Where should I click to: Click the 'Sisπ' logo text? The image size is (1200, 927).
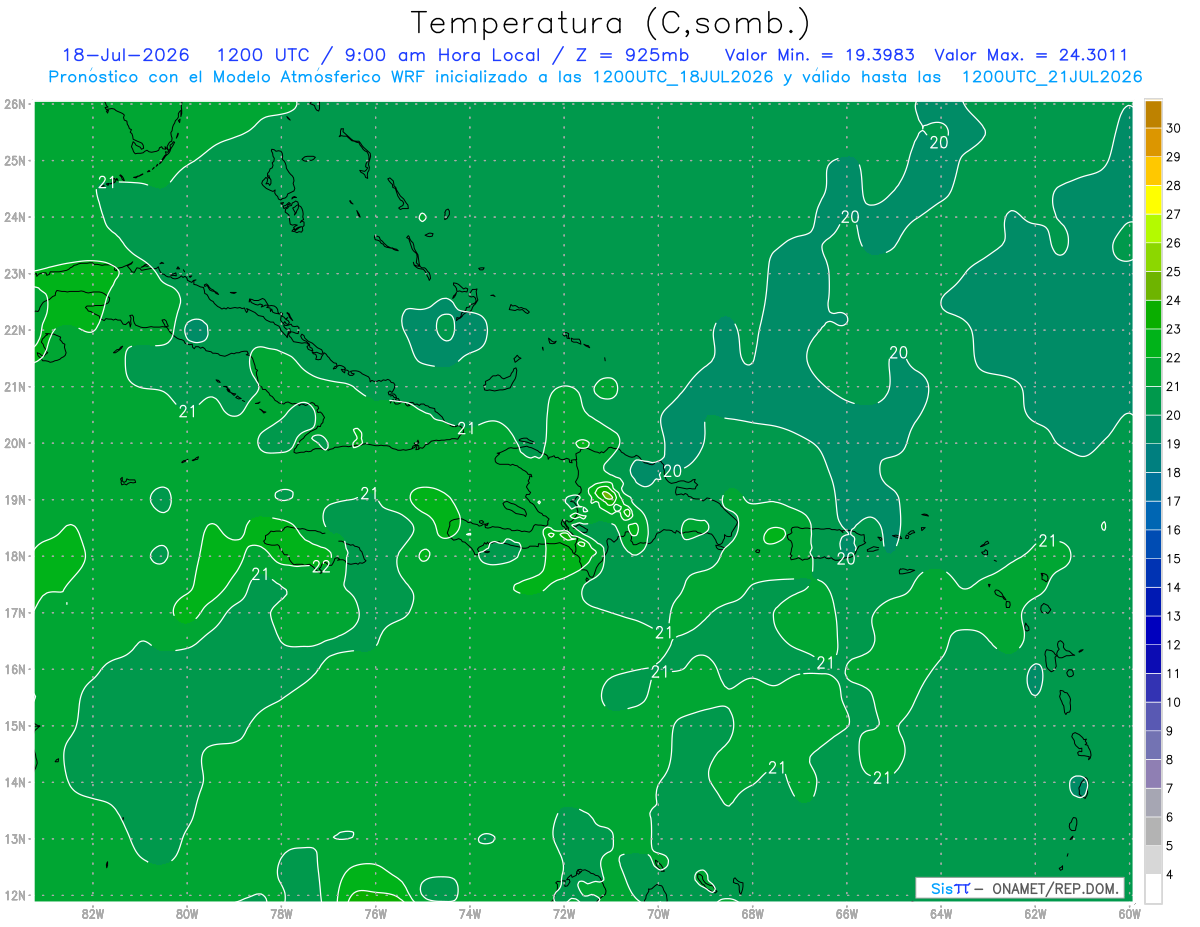(949, 888)
